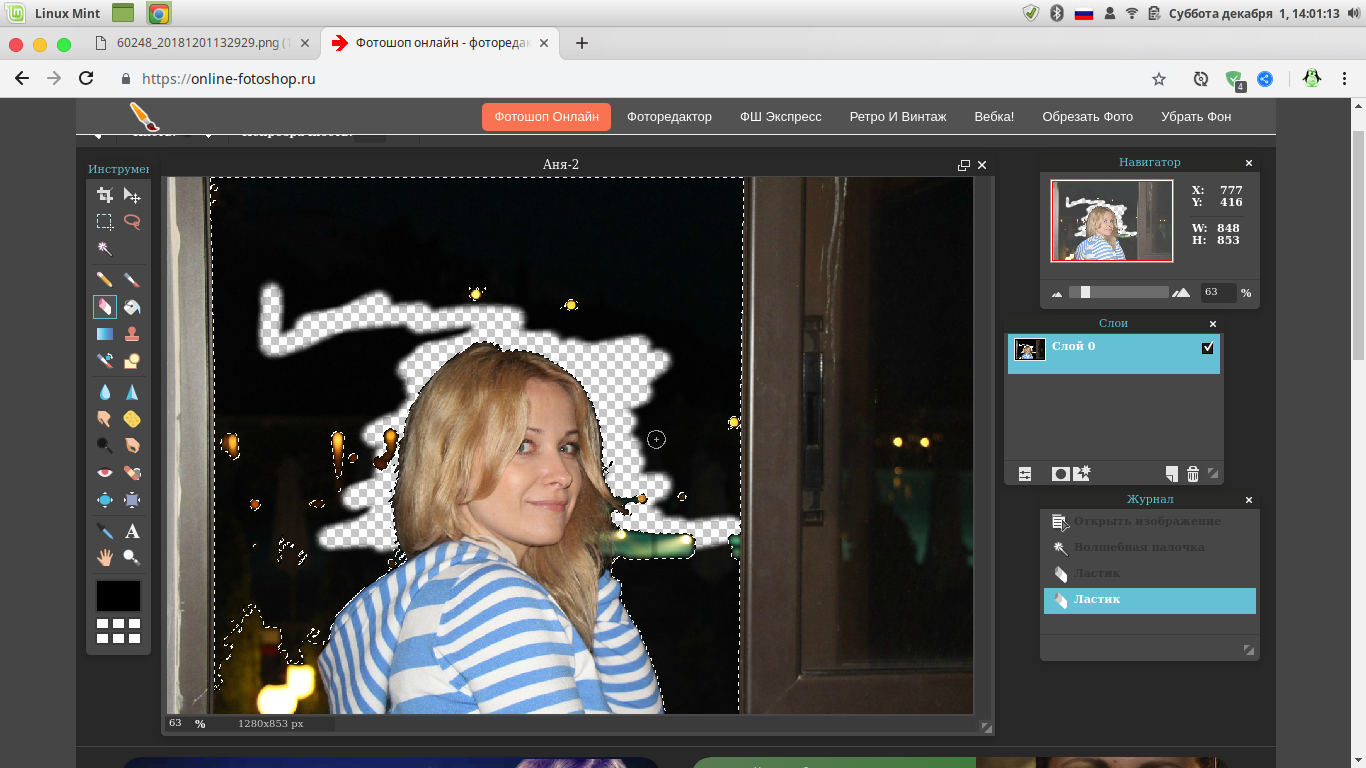
Task: Select the Text tool
Action: coord(132,531)
